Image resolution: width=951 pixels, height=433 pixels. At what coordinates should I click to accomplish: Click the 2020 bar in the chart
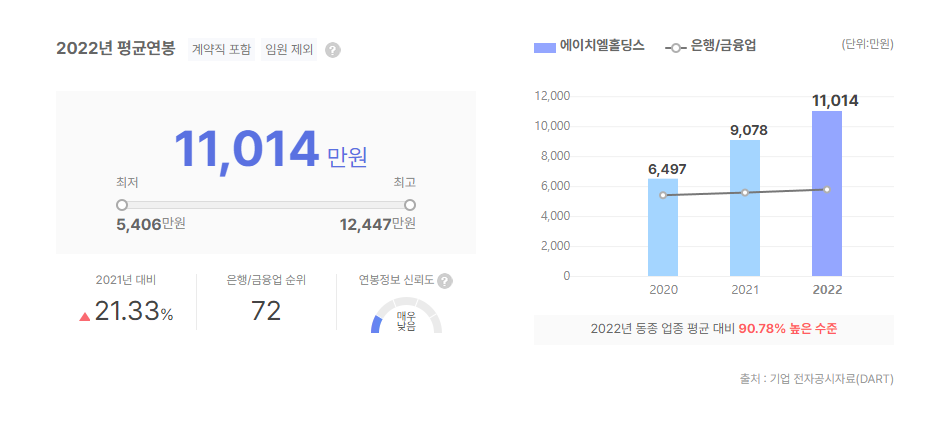click(663, 227)
